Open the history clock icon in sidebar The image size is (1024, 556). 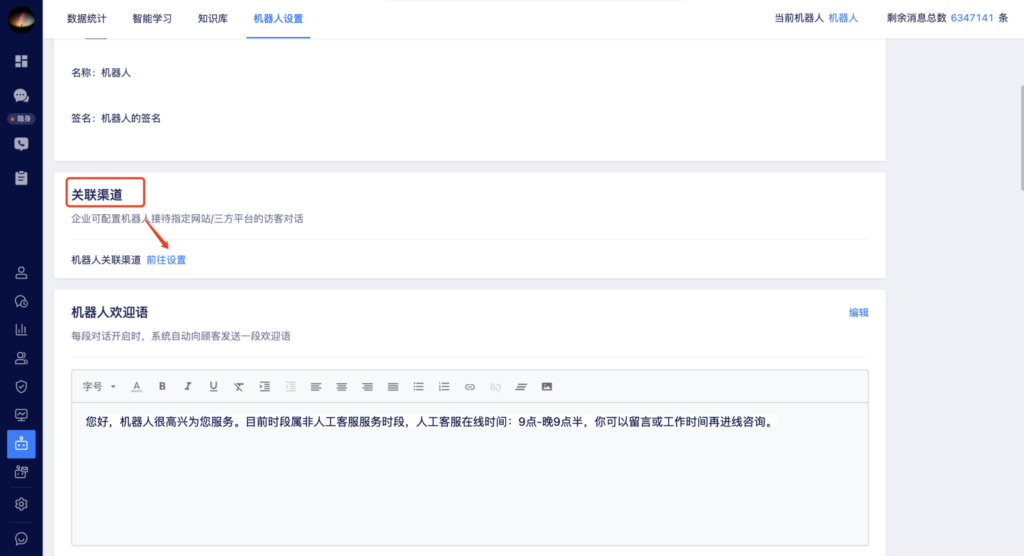[x=21, y=301]
